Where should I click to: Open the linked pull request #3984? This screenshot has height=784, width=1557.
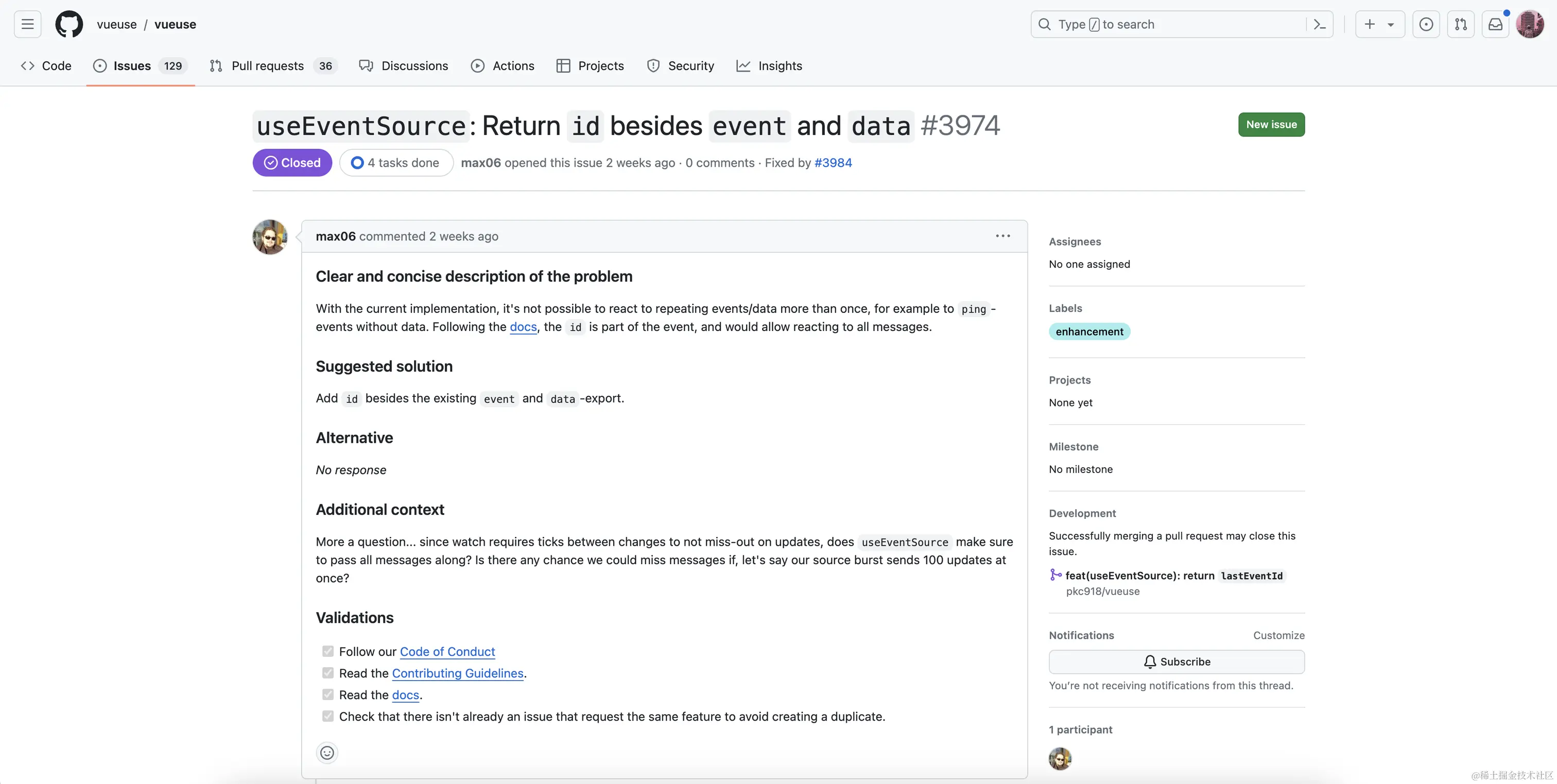(833, 163)
